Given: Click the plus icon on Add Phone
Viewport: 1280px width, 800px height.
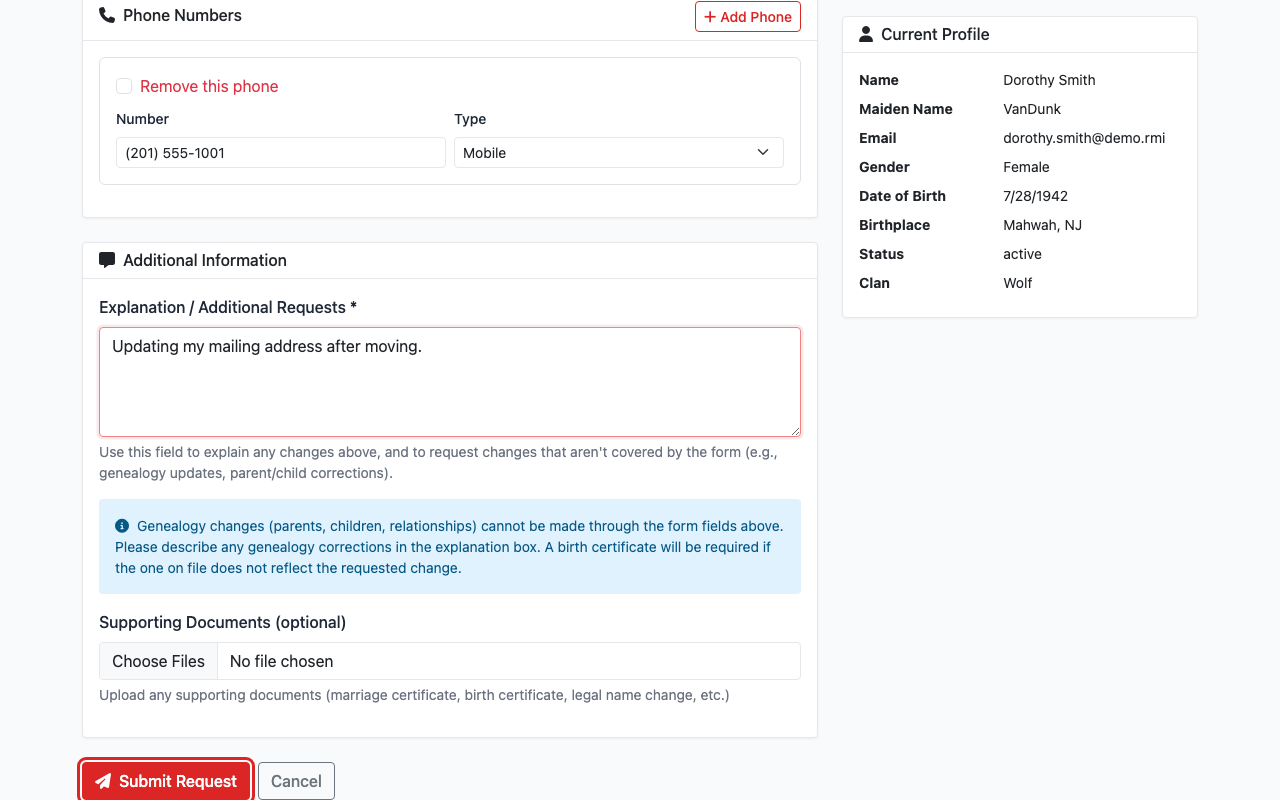Looking at the screenshot, I should [710, 17].
